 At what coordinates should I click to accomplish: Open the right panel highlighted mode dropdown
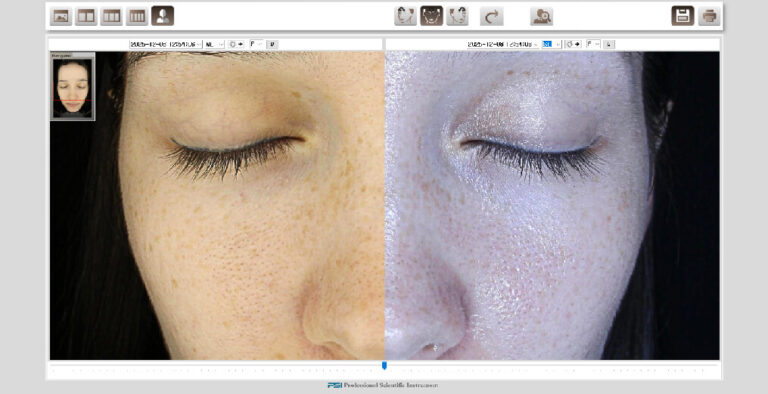pyautogui.click(x=552, y=45)
